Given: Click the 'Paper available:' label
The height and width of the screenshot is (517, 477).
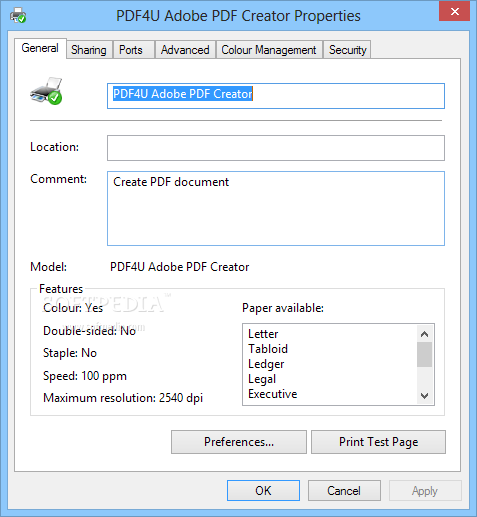Looking at the screenshot, I should 283,308.
